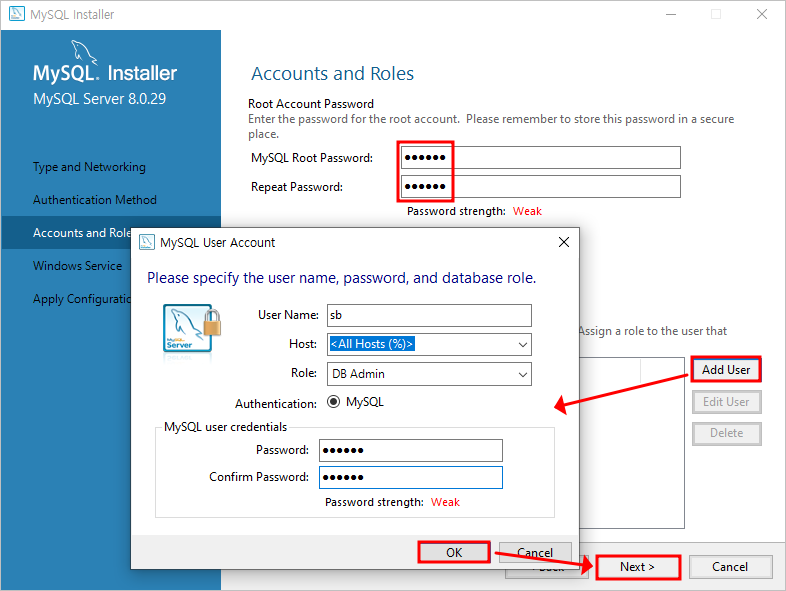The width and height of the screenshot is (786, 591).
Task: Click the red Weak strength text in dialog
Action: [445, 502]
